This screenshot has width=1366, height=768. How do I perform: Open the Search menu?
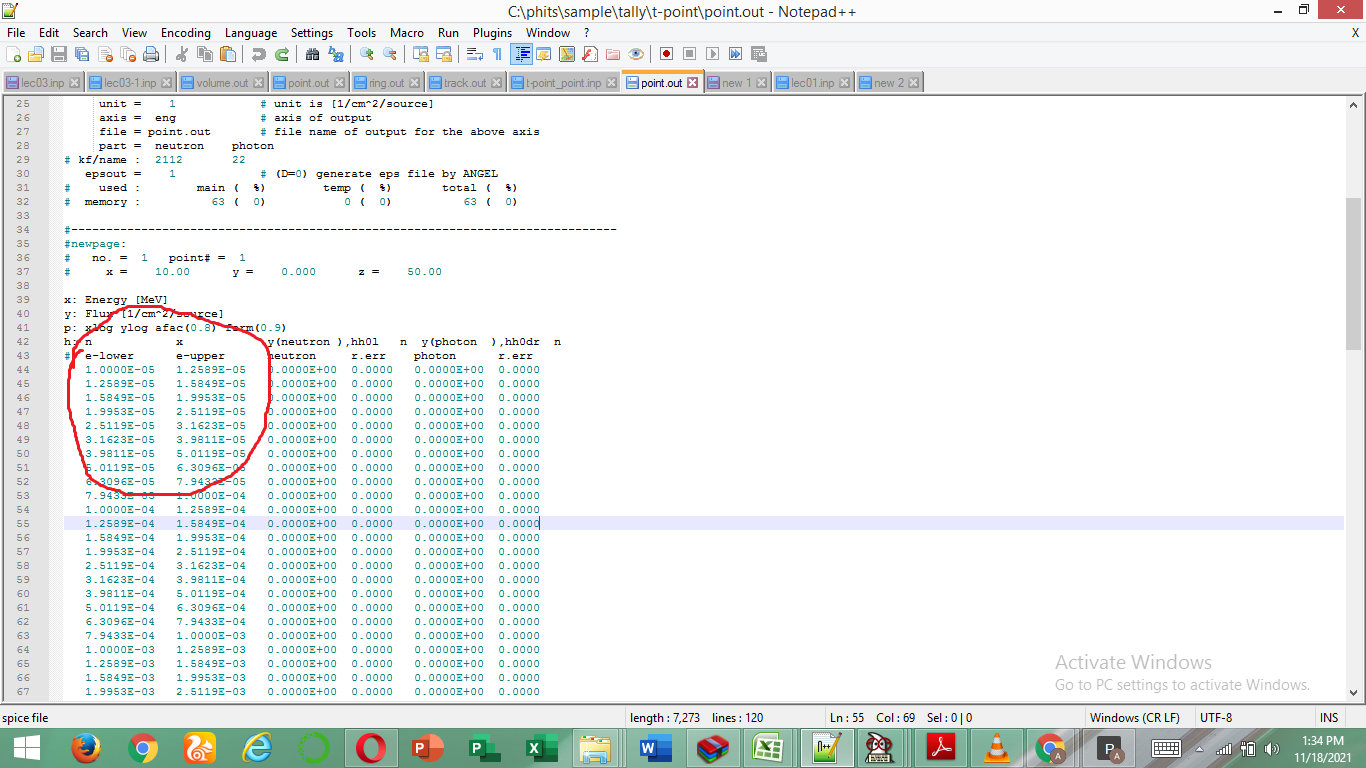(90, 33)
